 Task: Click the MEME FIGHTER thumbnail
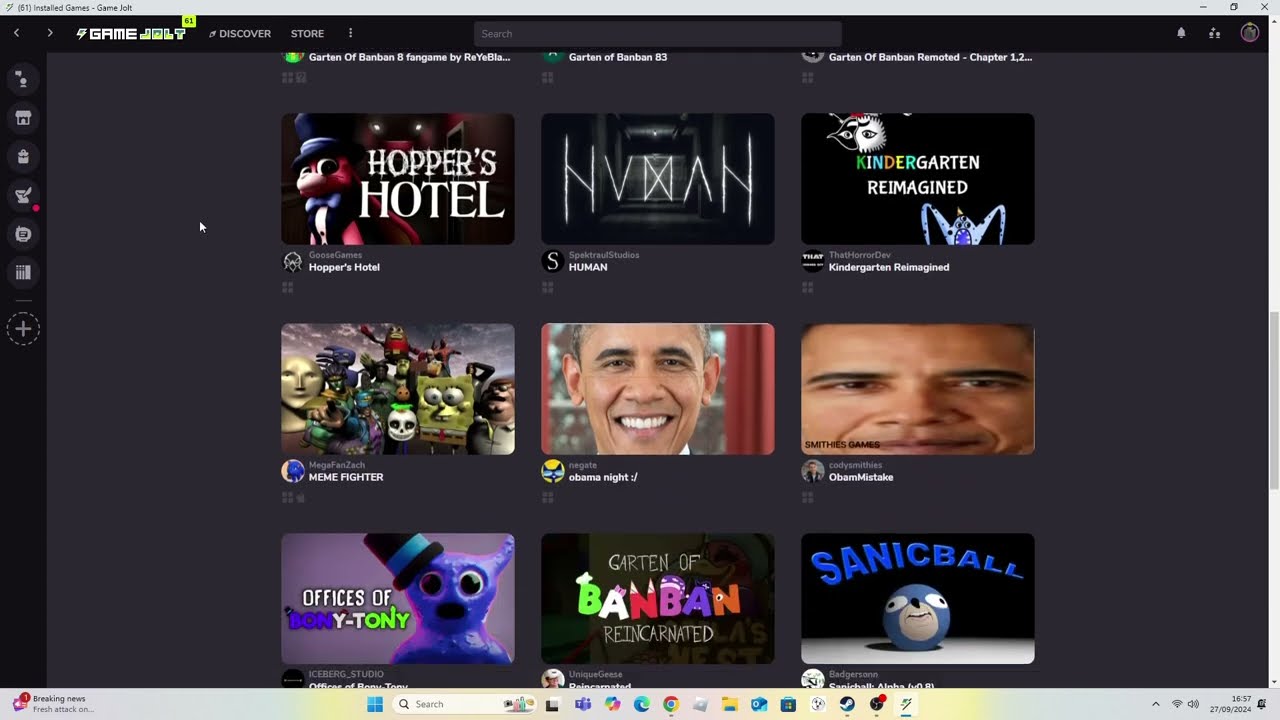(398, 389)
